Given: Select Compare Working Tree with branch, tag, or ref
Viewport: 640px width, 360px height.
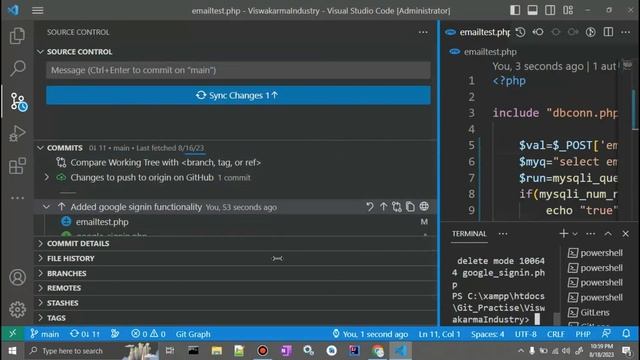Looking at the screenshot, I should (x=165, y=162).
